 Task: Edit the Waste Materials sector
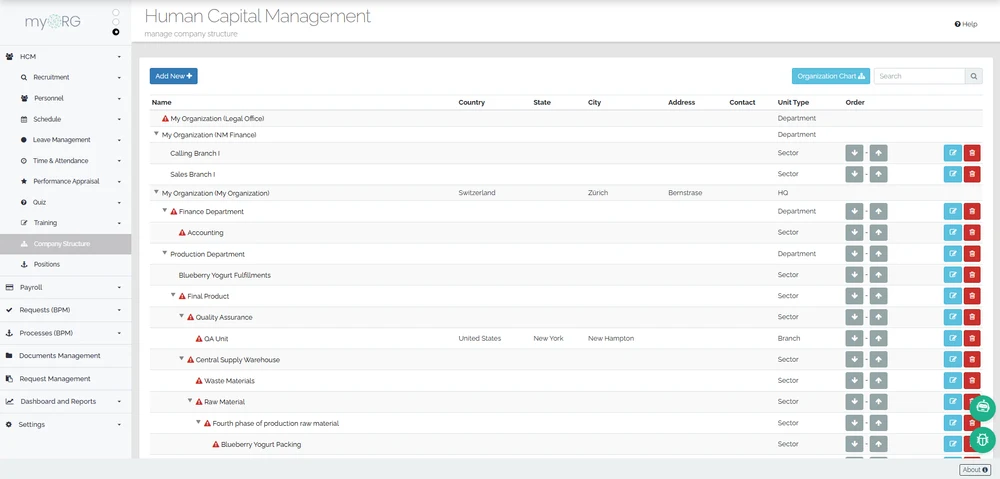(952, 381)
